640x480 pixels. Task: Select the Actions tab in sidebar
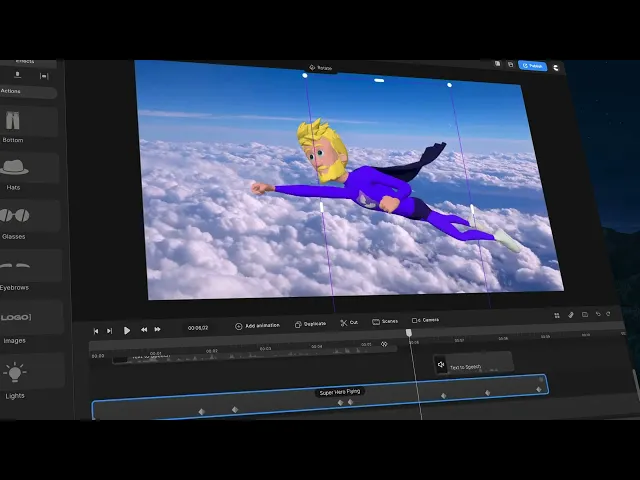pos(27,91)
